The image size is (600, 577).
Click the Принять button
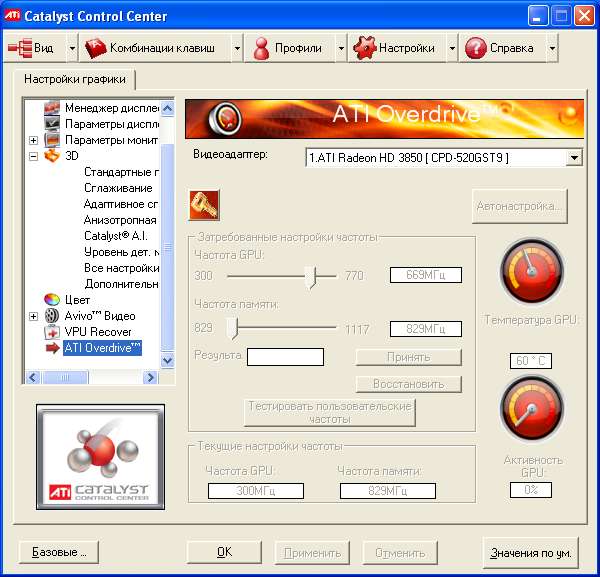[x=409, y=357]
